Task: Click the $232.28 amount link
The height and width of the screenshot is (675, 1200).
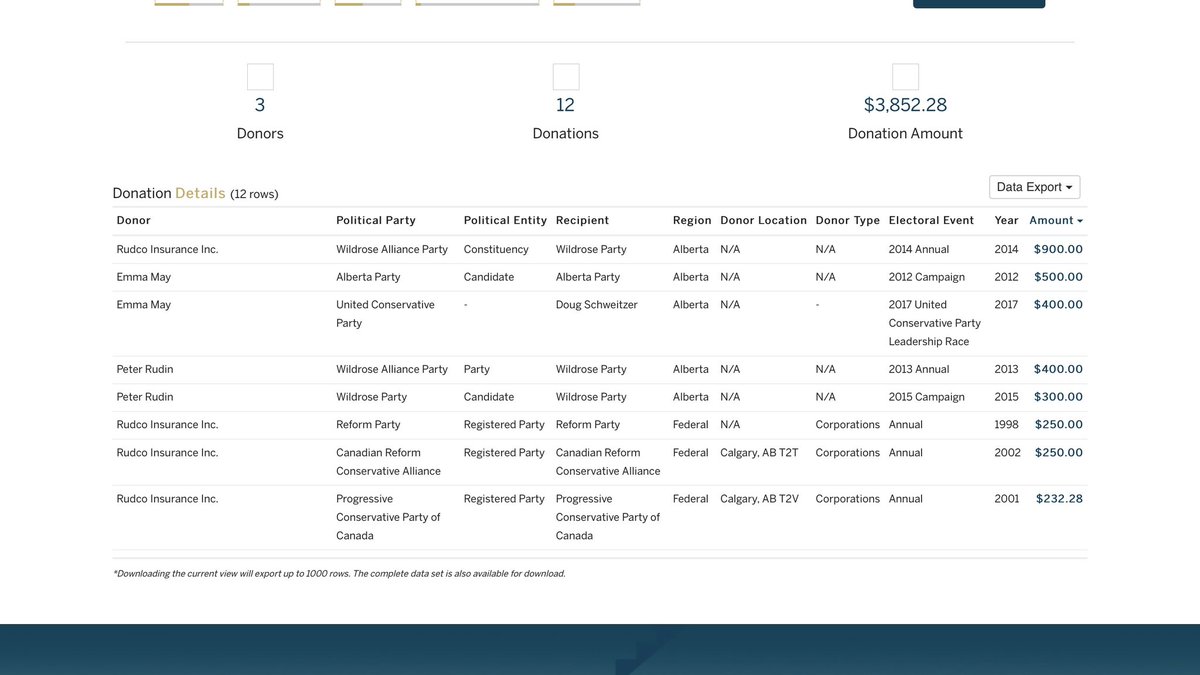Action: (x=1060, y=496)
